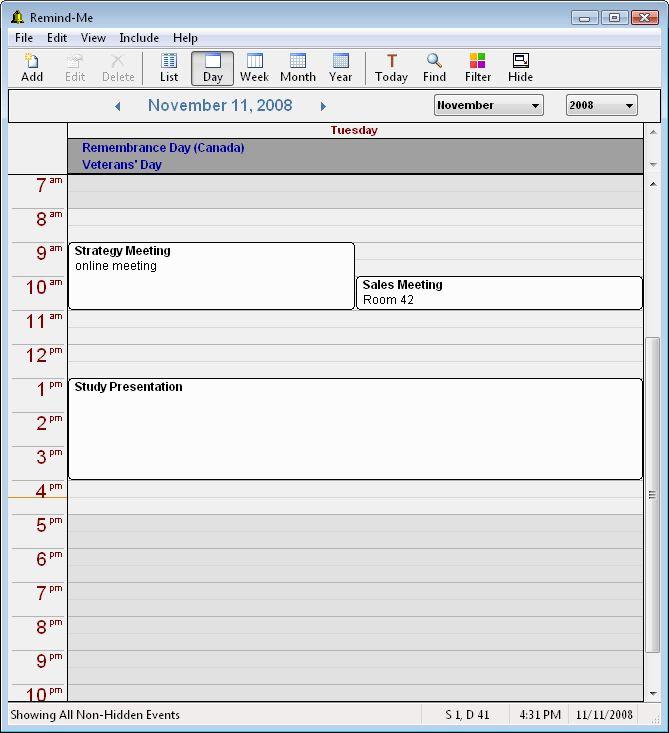Click the 9 pm time label
The width and height of the screenshot is (669, 733).
[49, 661]
